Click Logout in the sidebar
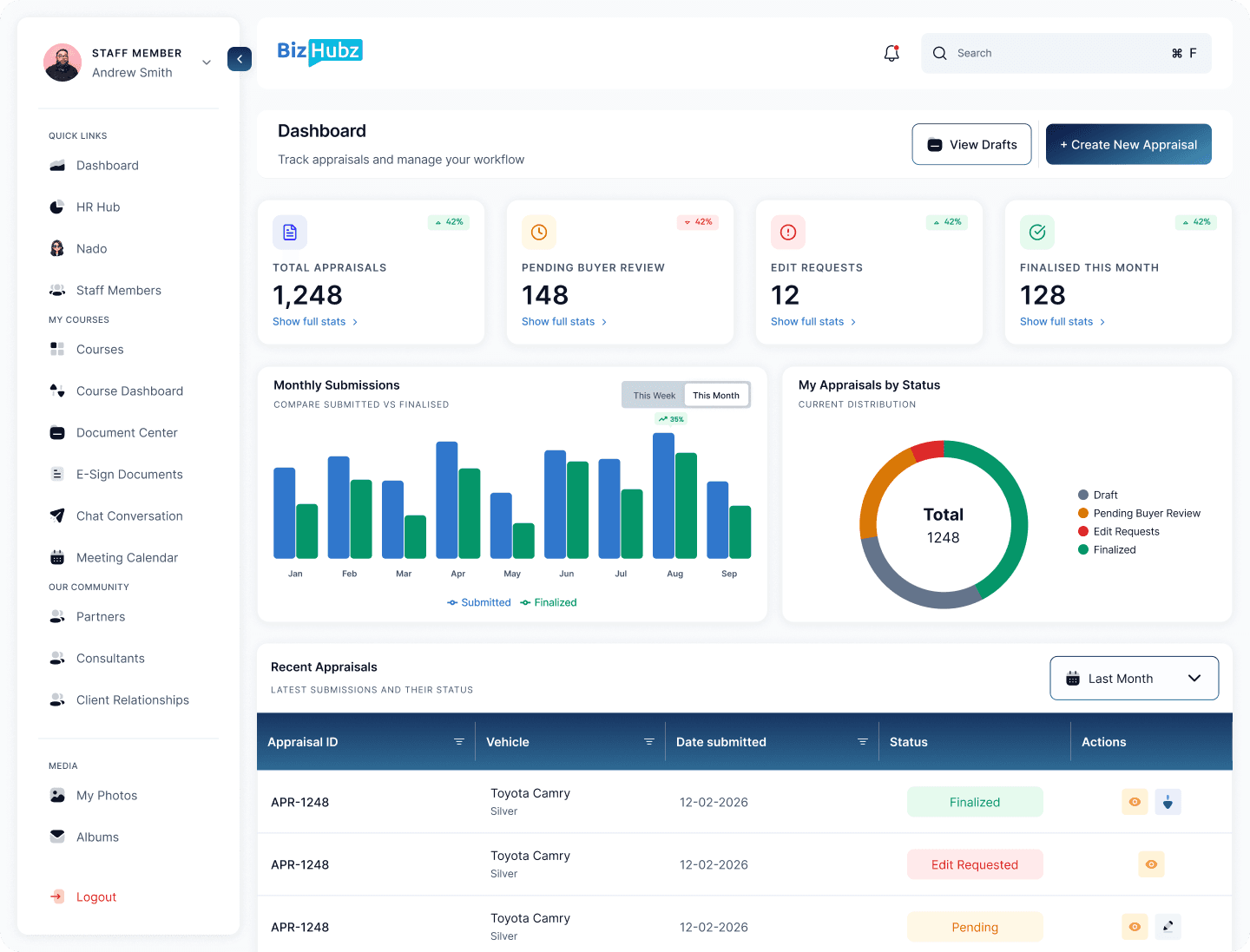 (96, 897)
